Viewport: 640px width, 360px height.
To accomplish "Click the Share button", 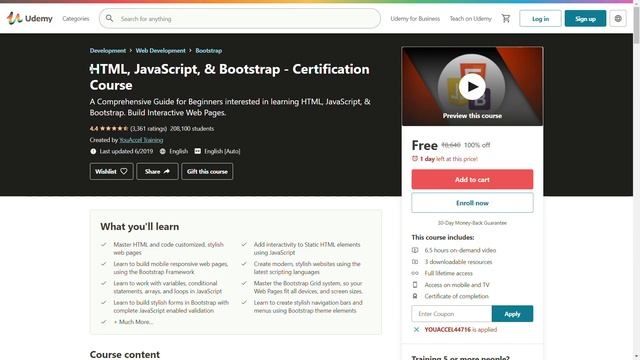I will pos(157,171).
